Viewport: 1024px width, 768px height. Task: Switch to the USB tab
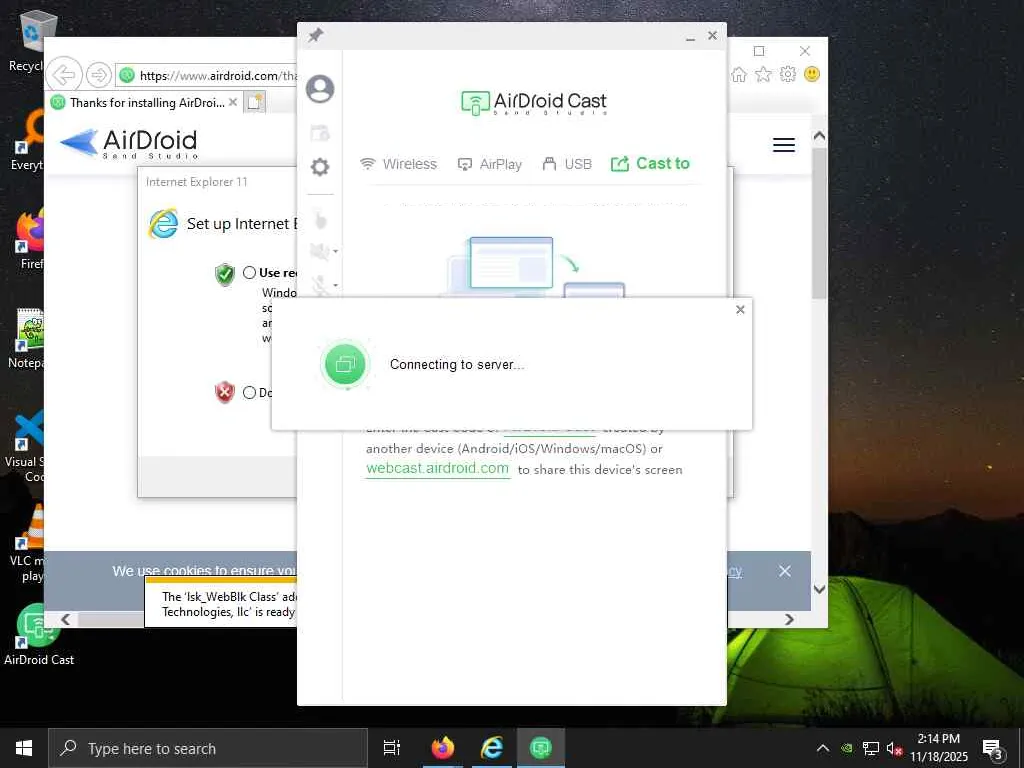point(567,164)
